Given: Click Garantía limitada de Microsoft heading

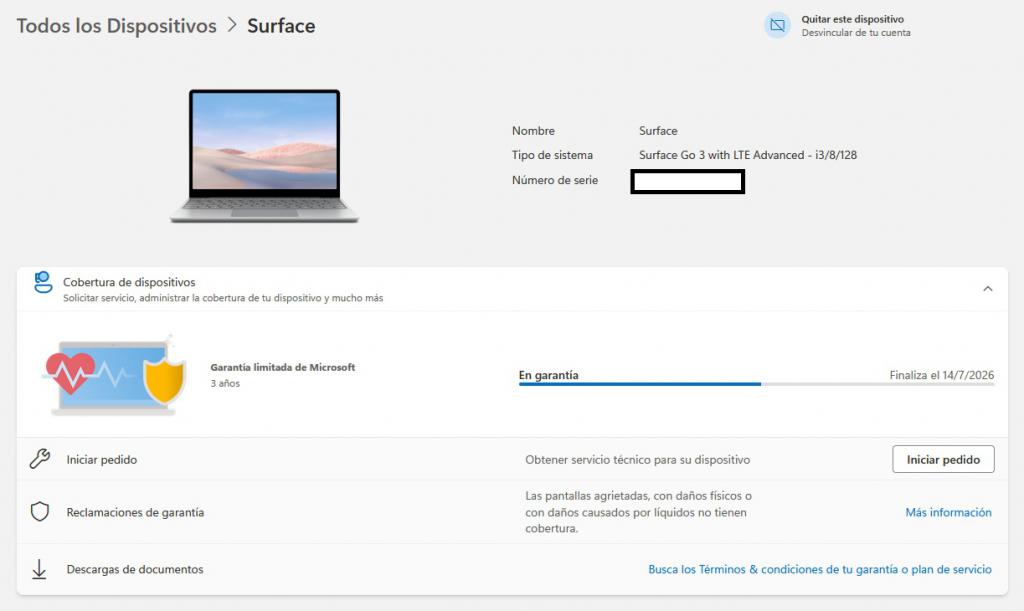Looking at the screenshot, I should click(x=283, y=368).
